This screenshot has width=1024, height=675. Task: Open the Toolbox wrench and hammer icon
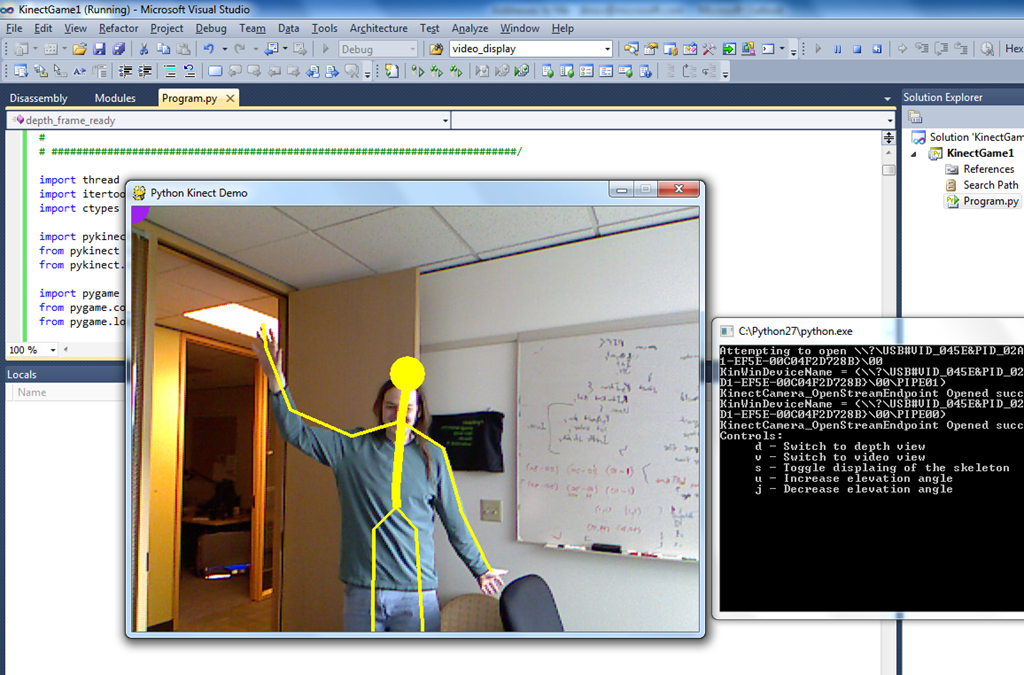tap(709, 49)
